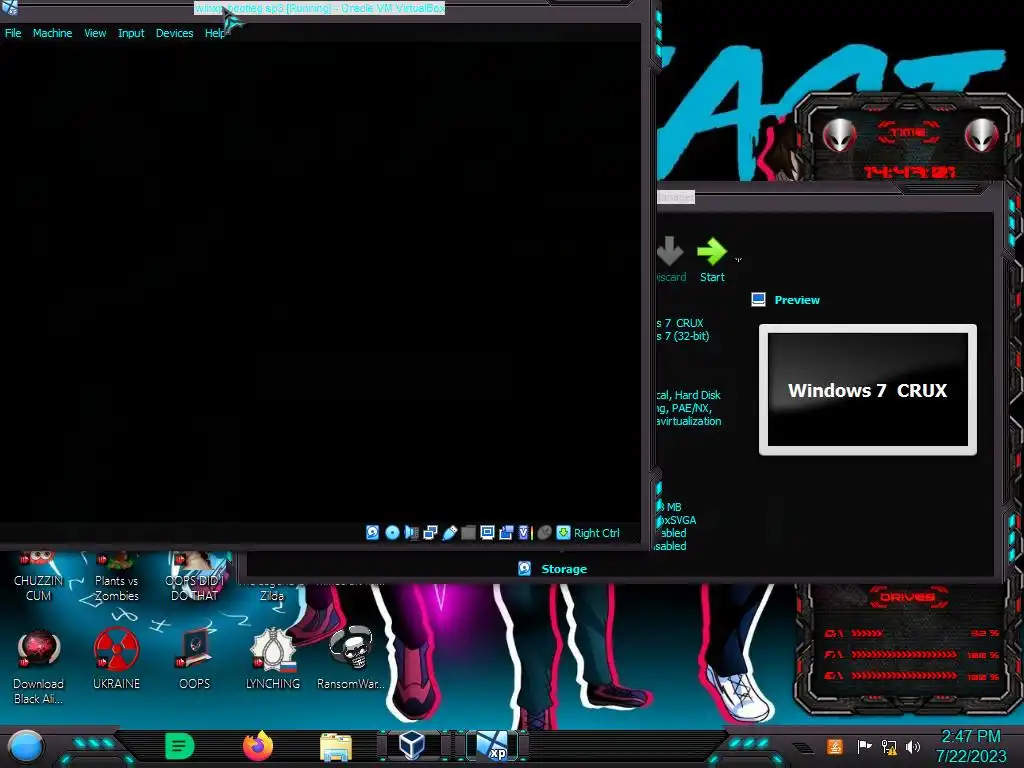Viewport: 1024px width, 768px height.
Task: Click the USB devices status icon
Action: point(449,533)
